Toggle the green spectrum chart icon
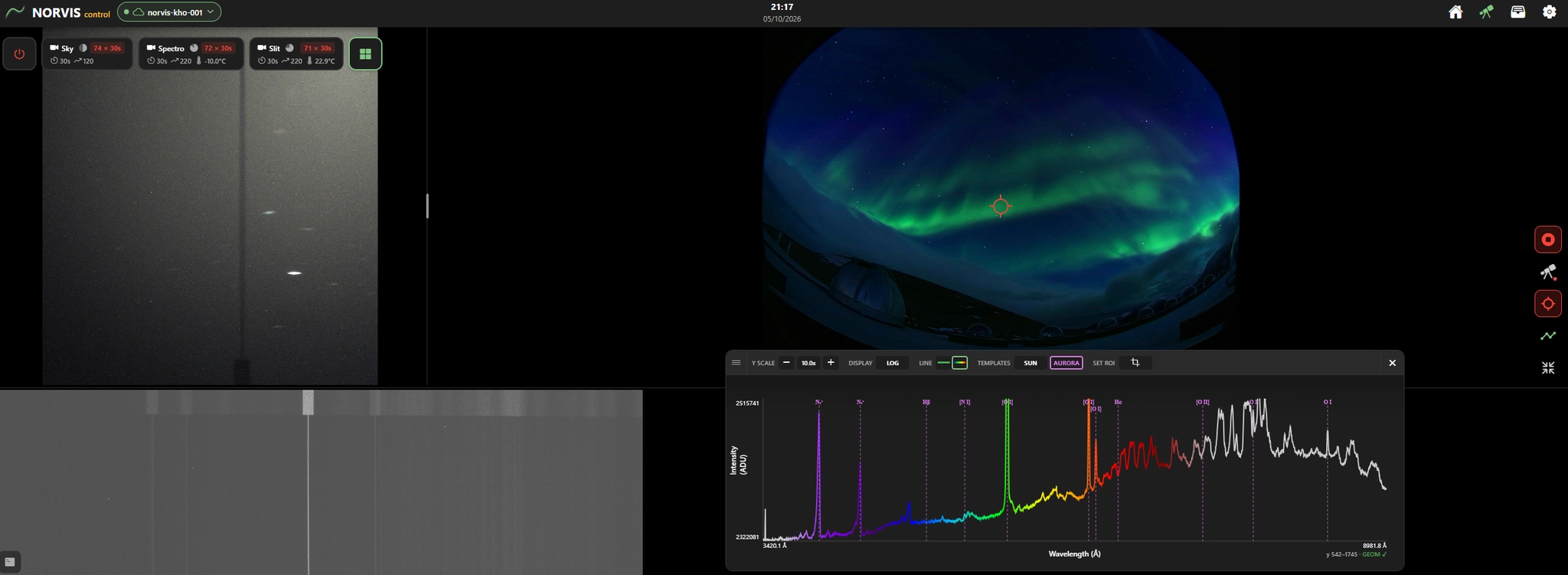1568x575 pixels. (x=1548, y=335)
